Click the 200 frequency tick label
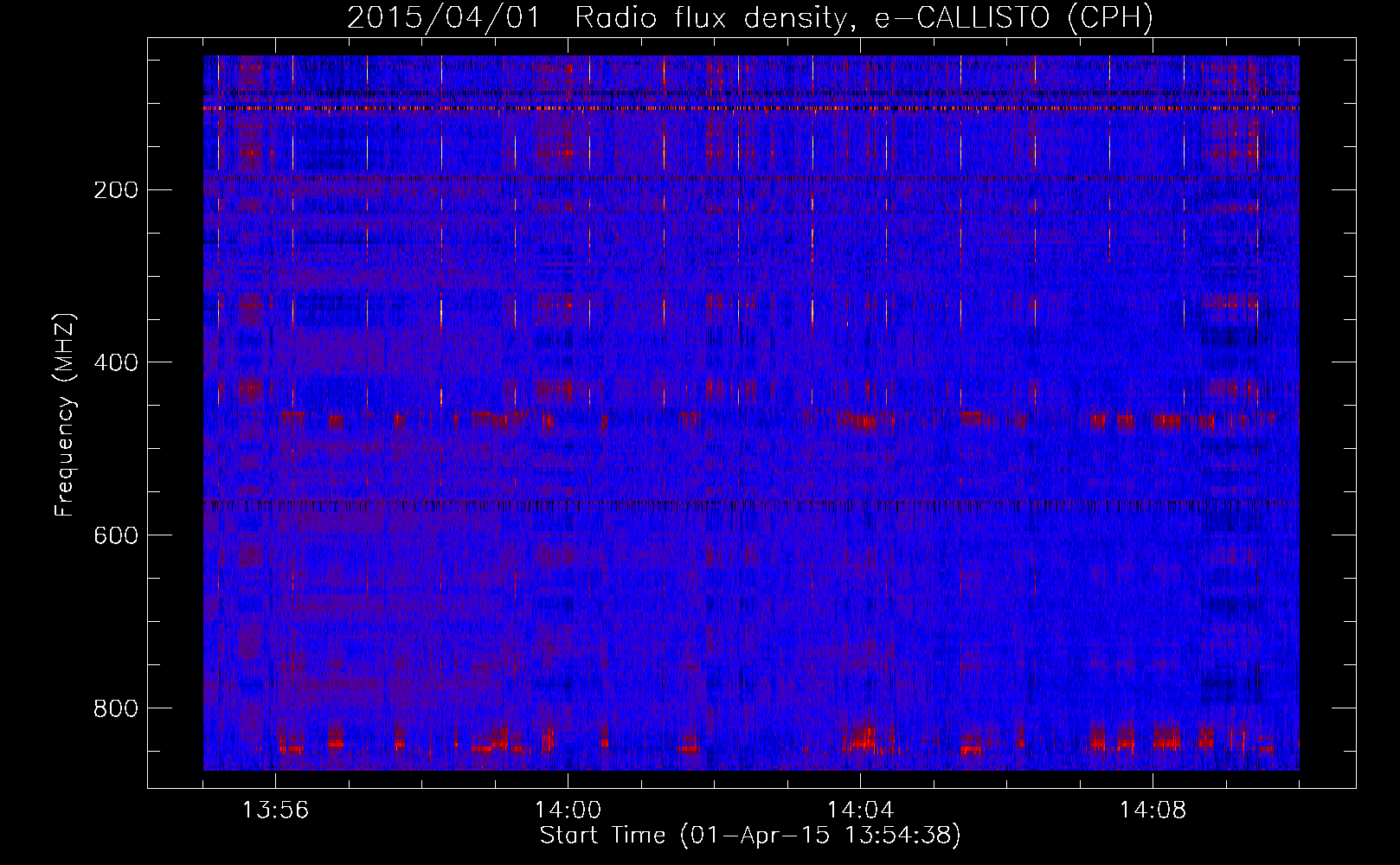 [116, 190]
